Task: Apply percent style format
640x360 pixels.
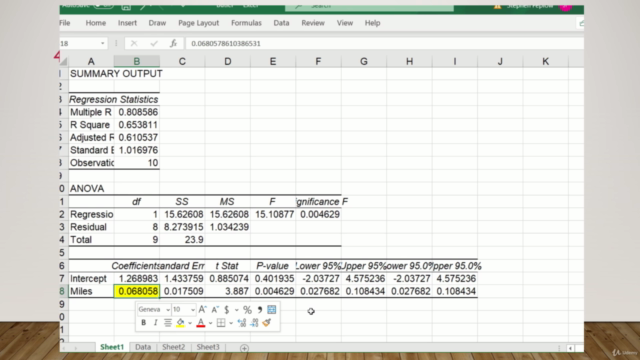Action: (x=247, y=310)
